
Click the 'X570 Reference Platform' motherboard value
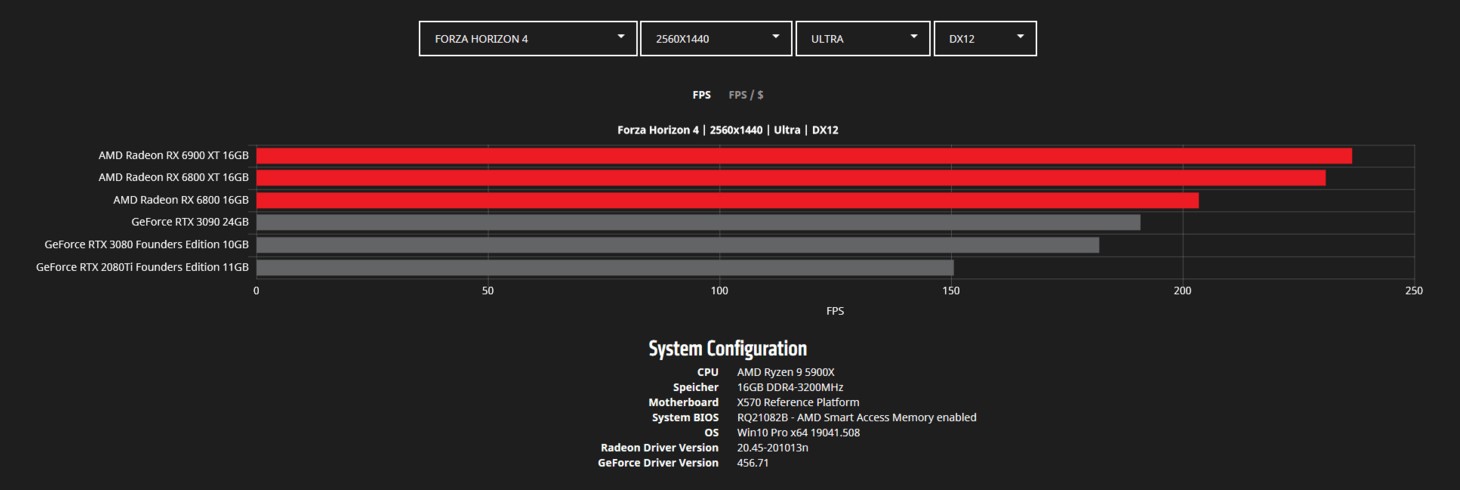coord(798,402)
